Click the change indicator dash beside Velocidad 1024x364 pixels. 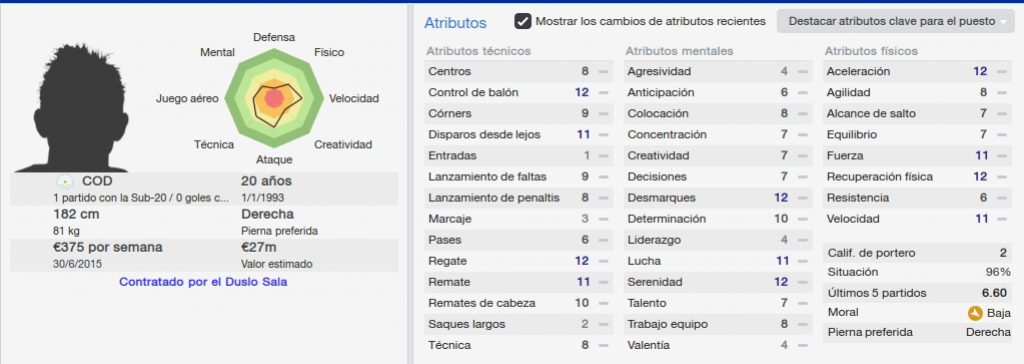(x=1001, y=219)
